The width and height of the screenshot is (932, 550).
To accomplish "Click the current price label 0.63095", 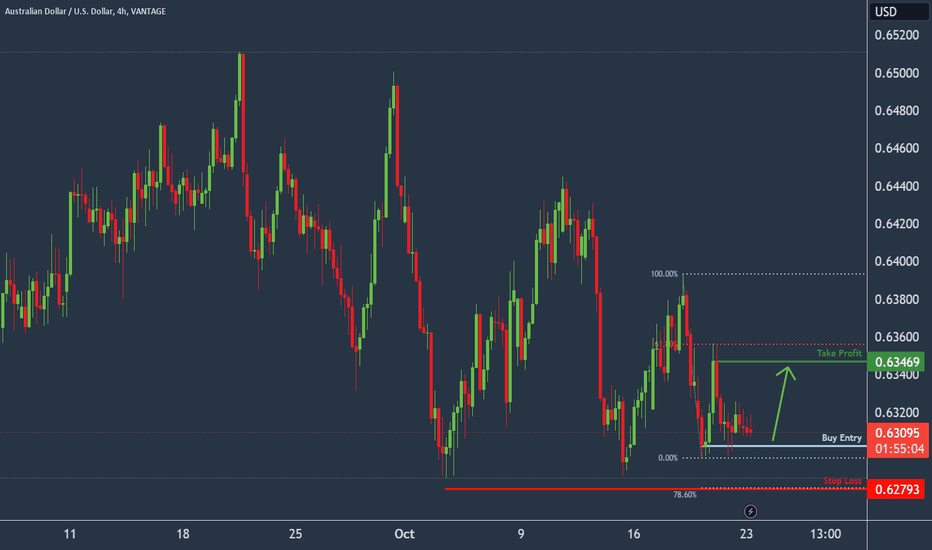I will pyautogui.click(x=898, y=433).
